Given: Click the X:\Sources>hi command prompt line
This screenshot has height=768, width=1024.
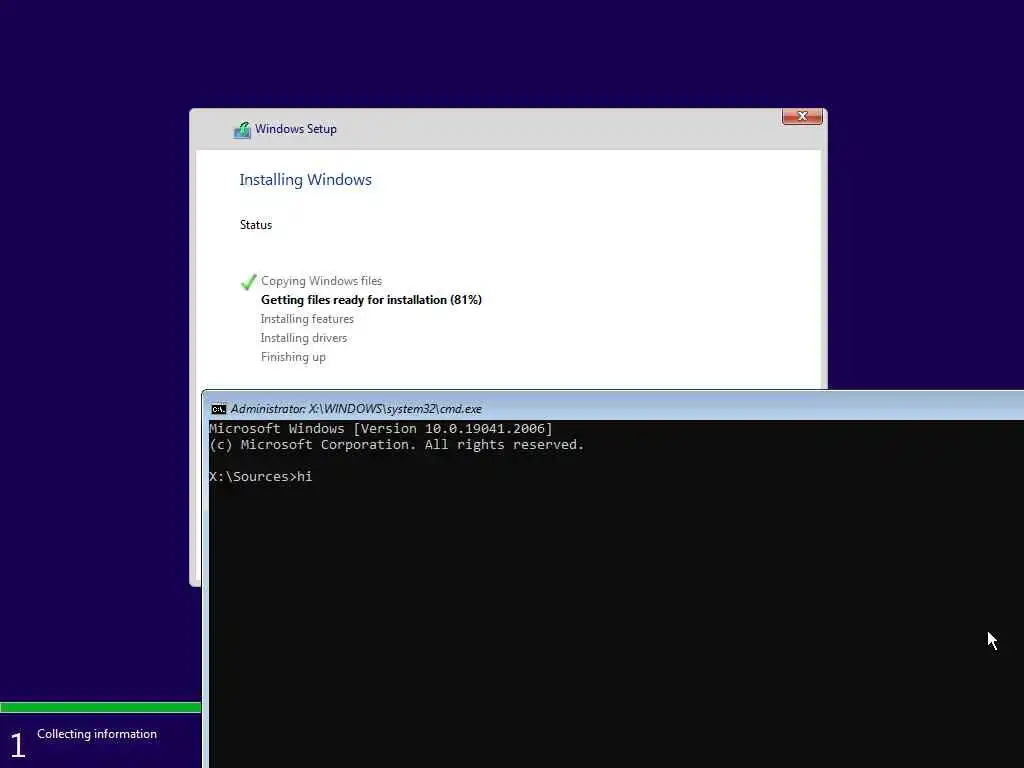Looking at the screenshot, I should 261,477.
